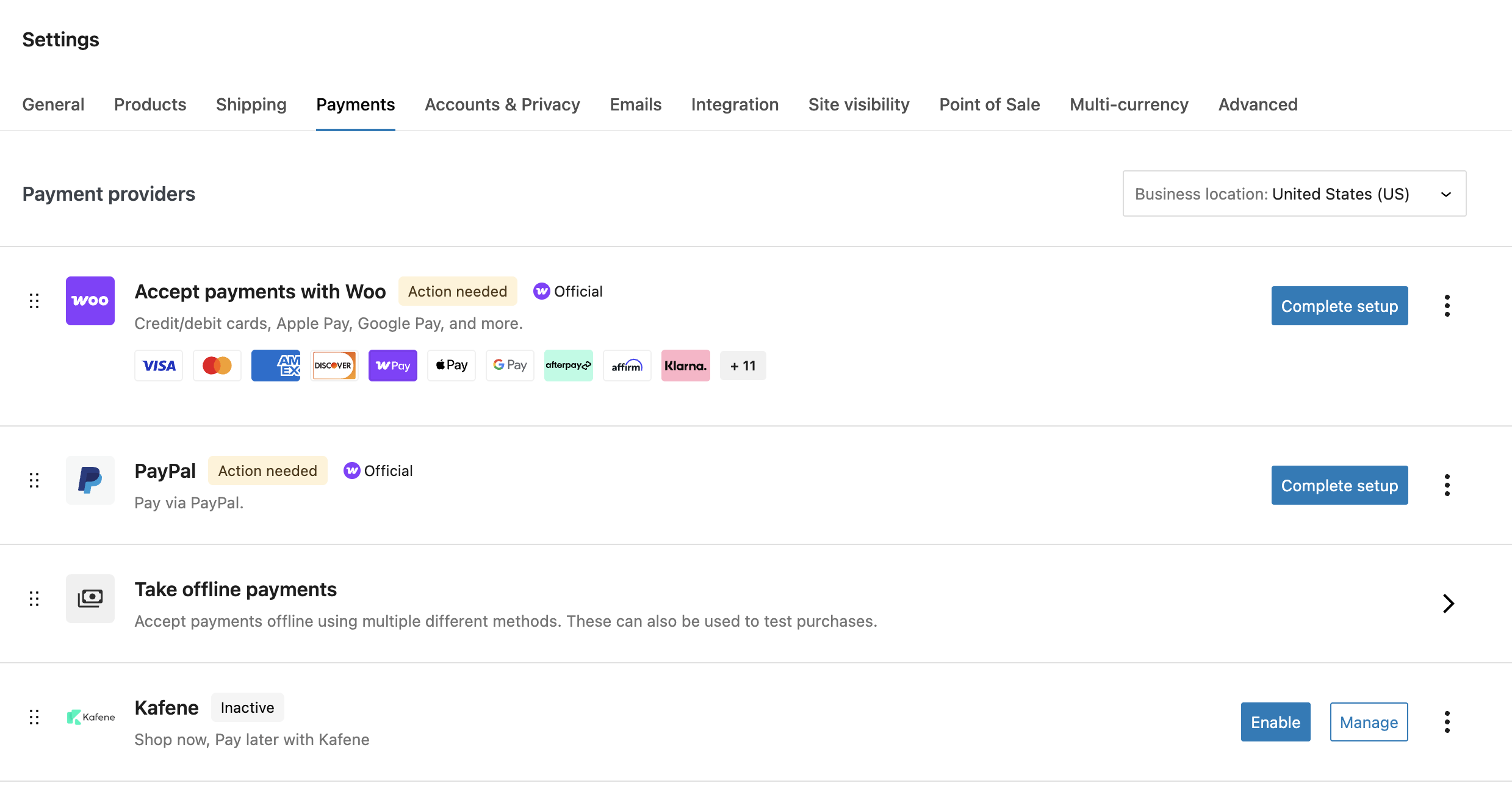Open the Integration tab
This screenshot has height=797, width=1512.
tap(735, 104)
